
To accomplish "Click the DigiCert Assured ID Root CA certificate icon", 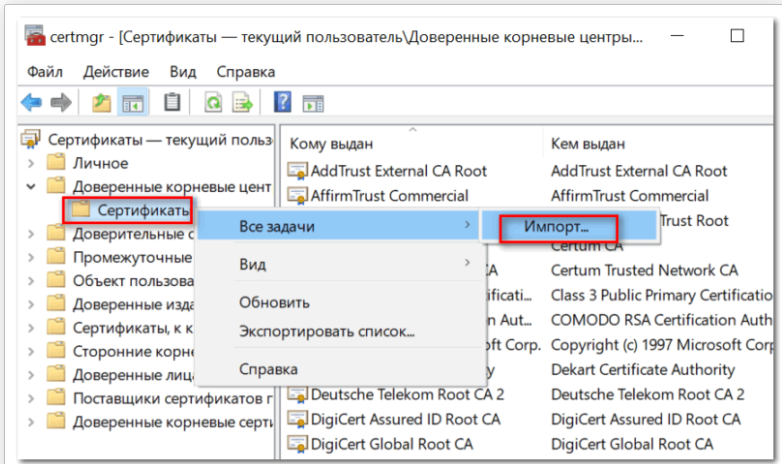I will pos(297,419).
